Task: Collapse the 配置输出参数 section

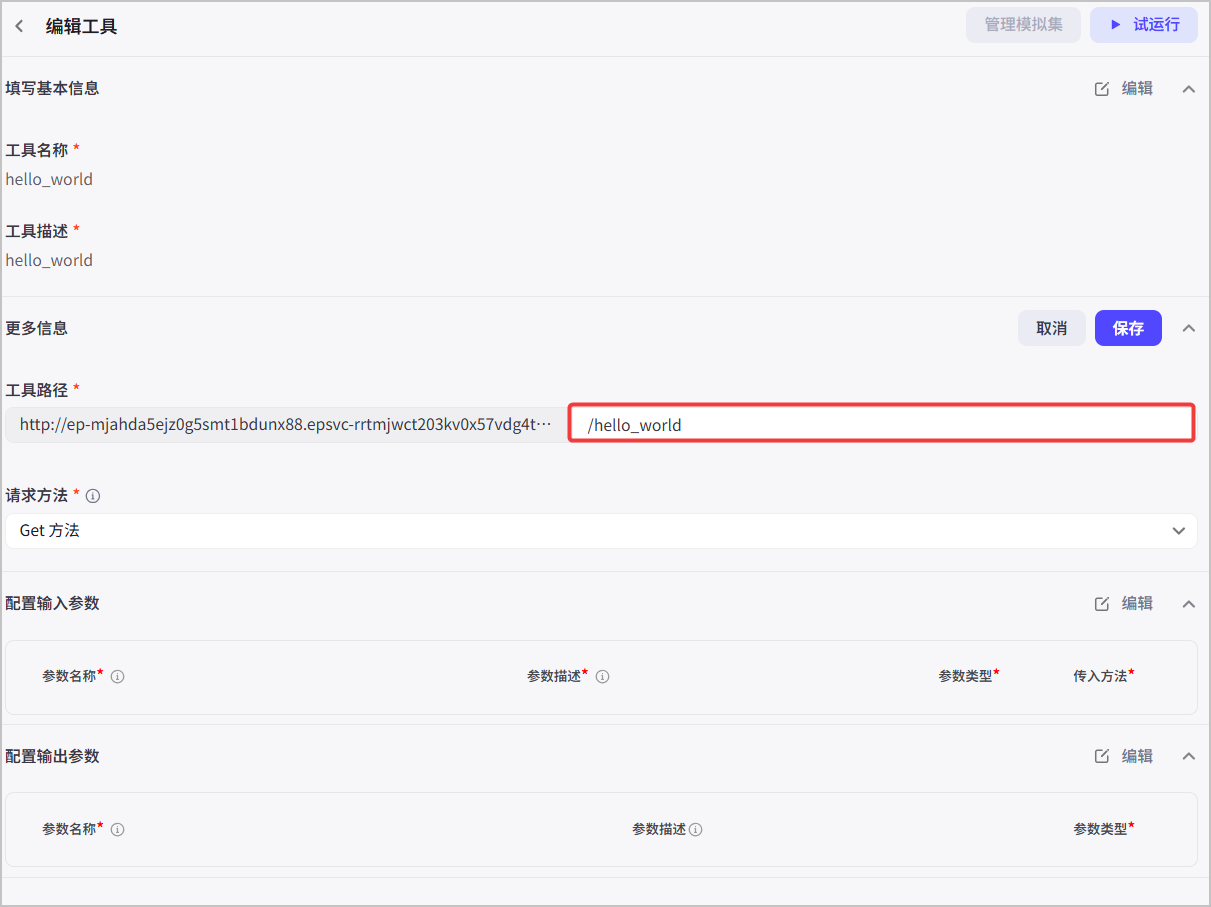Action: click(x=1189, y=757)
